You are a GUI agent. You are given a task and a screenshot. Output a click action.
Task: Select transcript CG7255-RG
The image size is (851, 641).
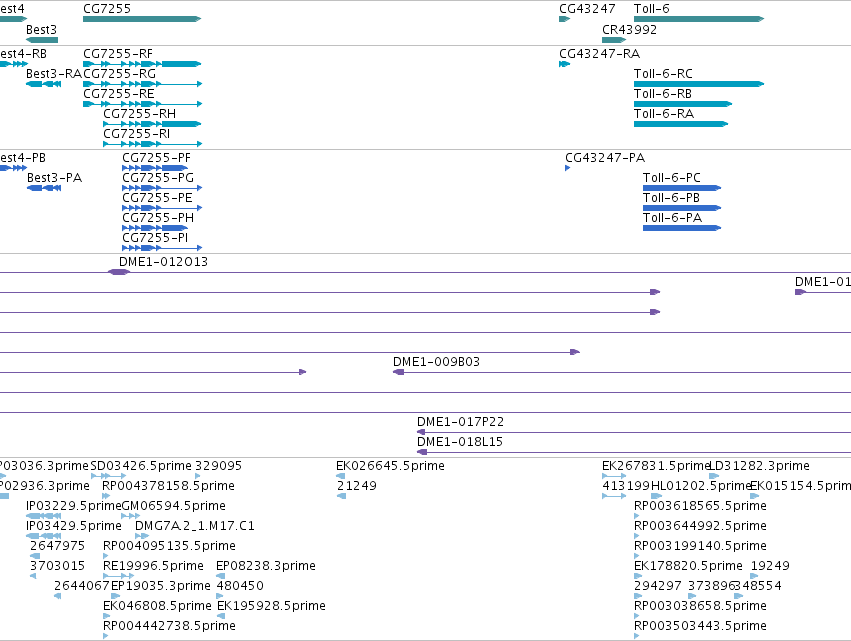pos(142,84)
